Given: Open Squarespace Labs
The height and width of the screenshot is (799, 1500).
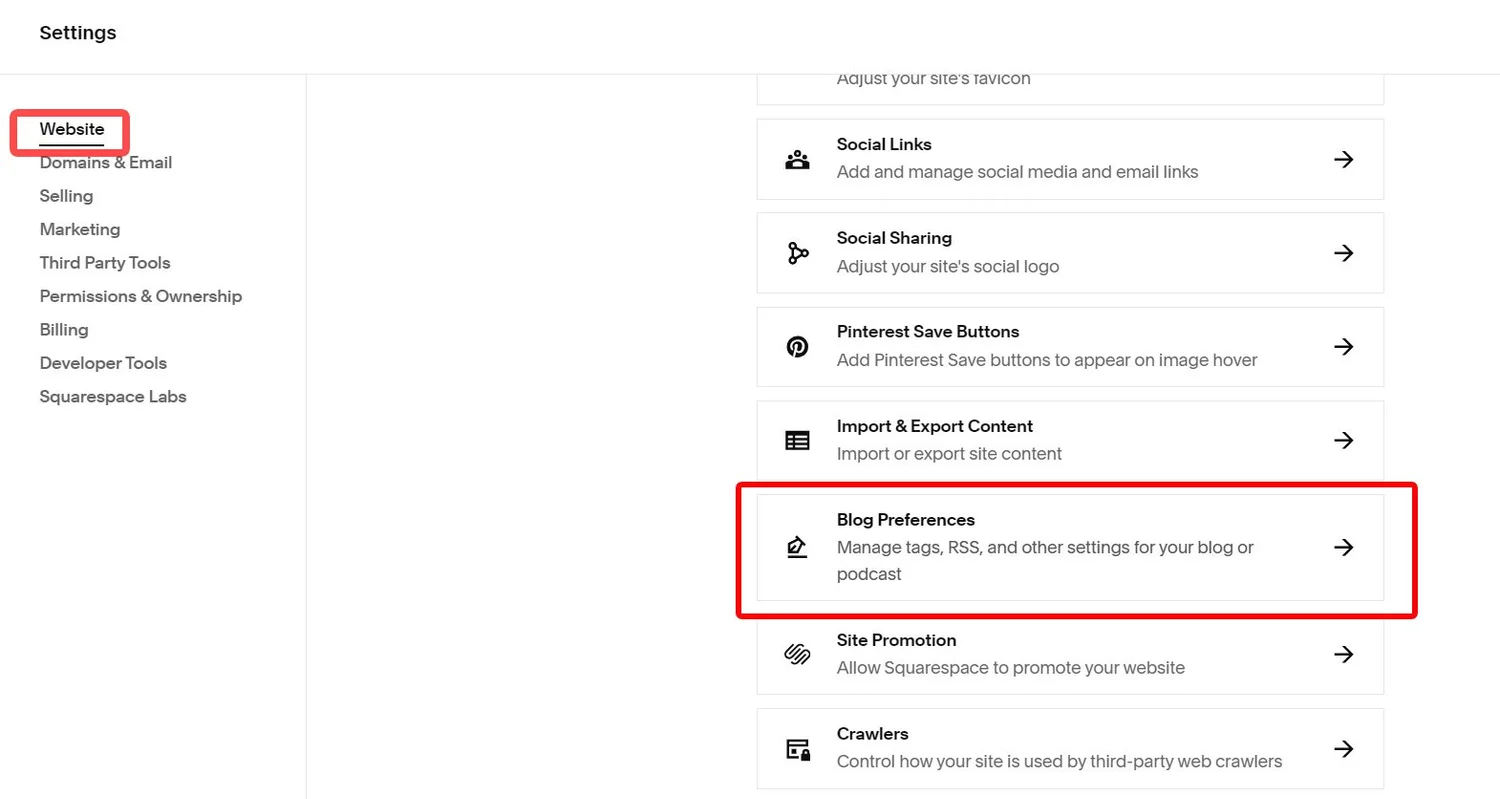Looking at the screenshot, I should coord(113,396).
